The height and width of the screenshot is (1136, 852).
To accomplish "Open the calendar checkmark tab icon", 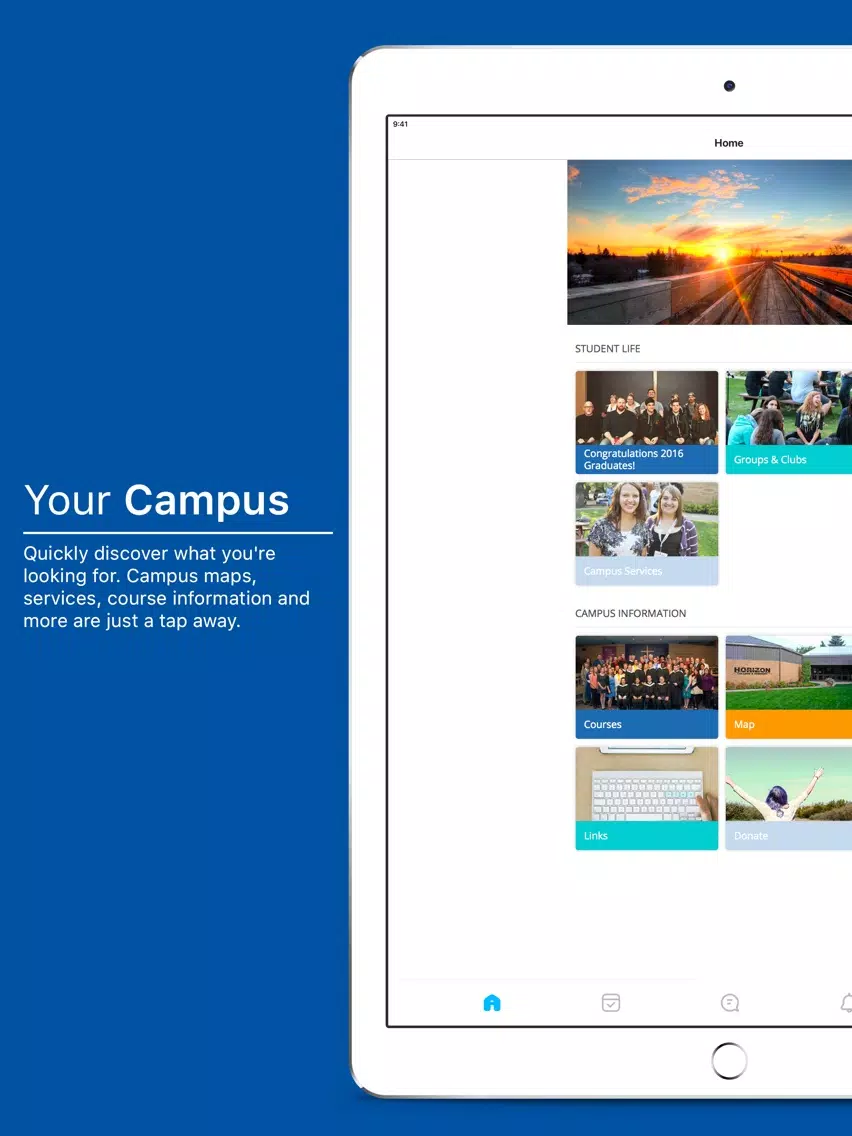I will [611, 1003].
